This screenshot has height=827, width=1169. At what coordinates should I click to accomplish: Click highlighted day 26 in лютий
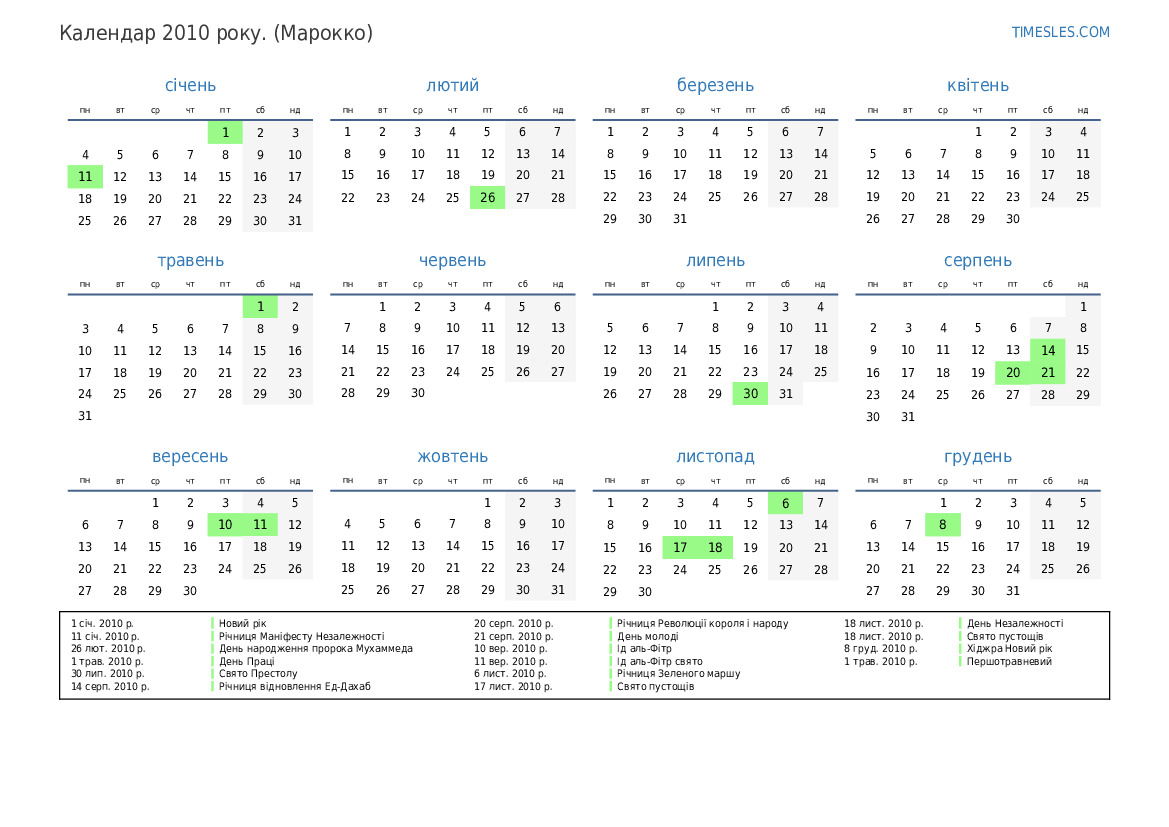(488, 198)
